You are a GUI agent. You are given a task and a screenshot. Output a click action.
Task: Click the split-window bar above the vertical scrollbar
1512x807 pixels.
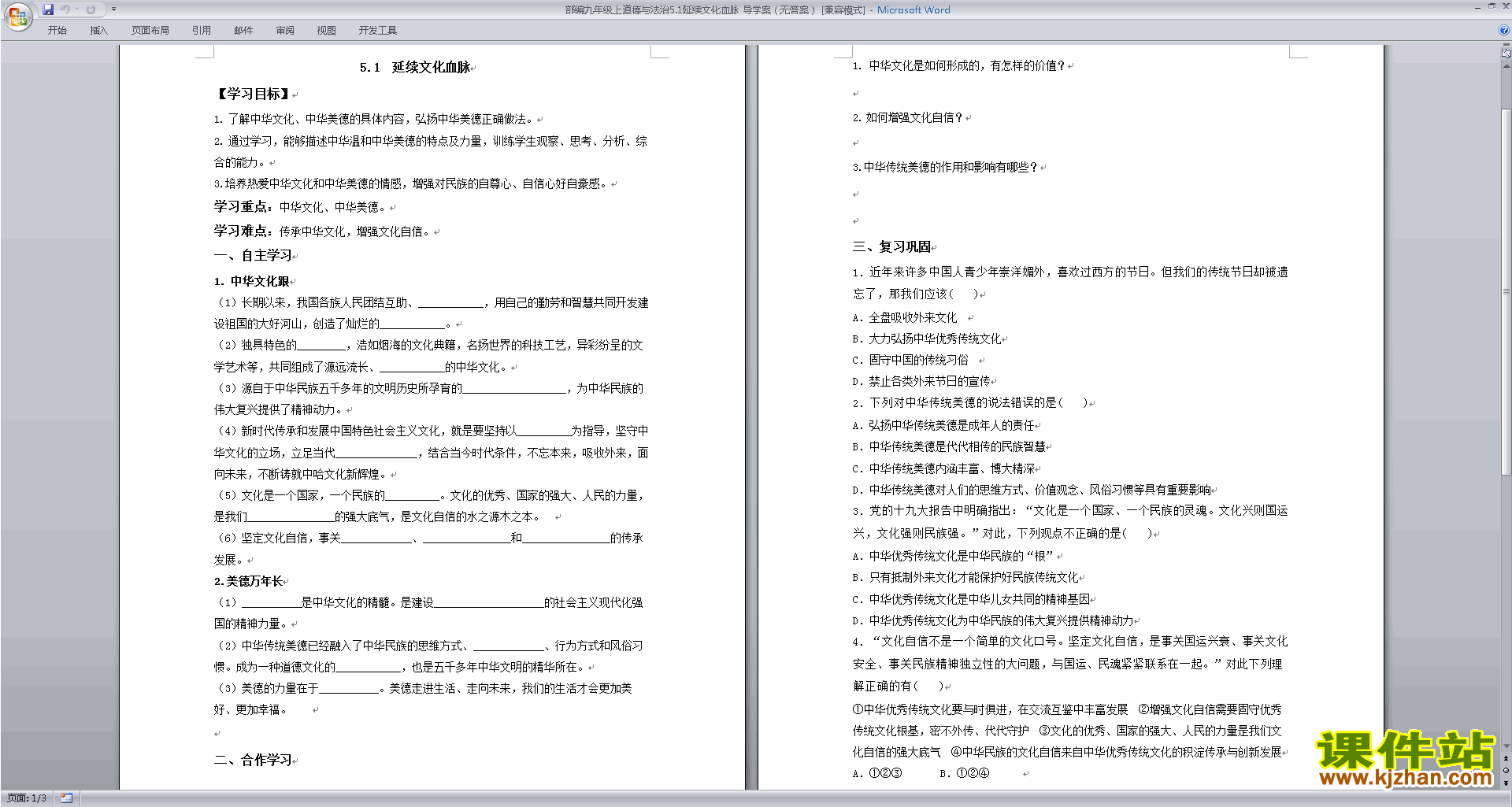(x=1506, y=45)
